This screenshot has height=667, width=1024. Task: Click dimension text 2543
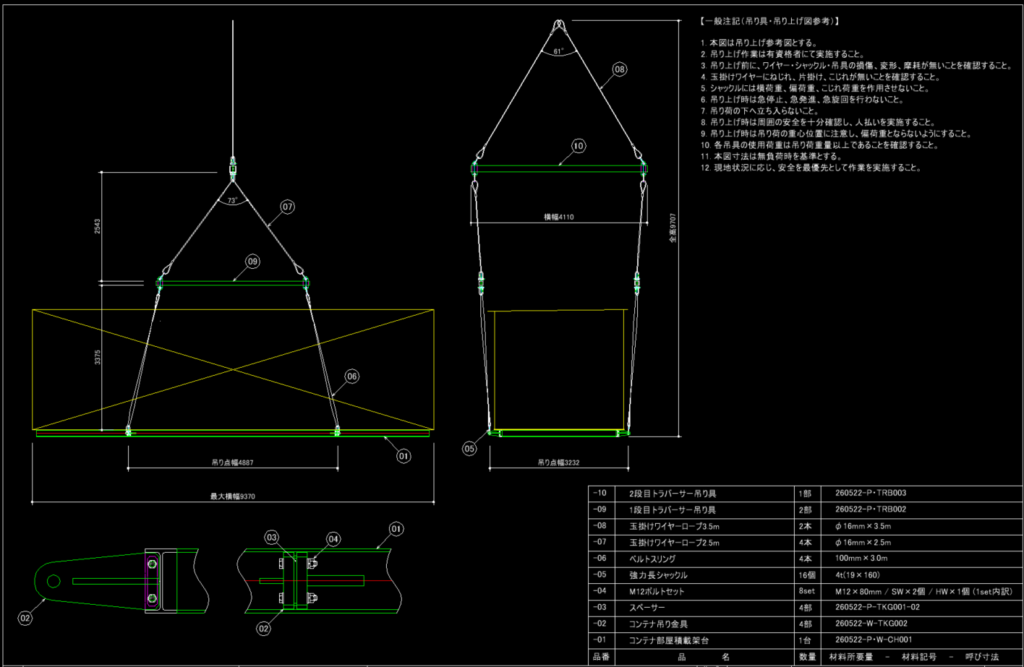tap(97, 227)
